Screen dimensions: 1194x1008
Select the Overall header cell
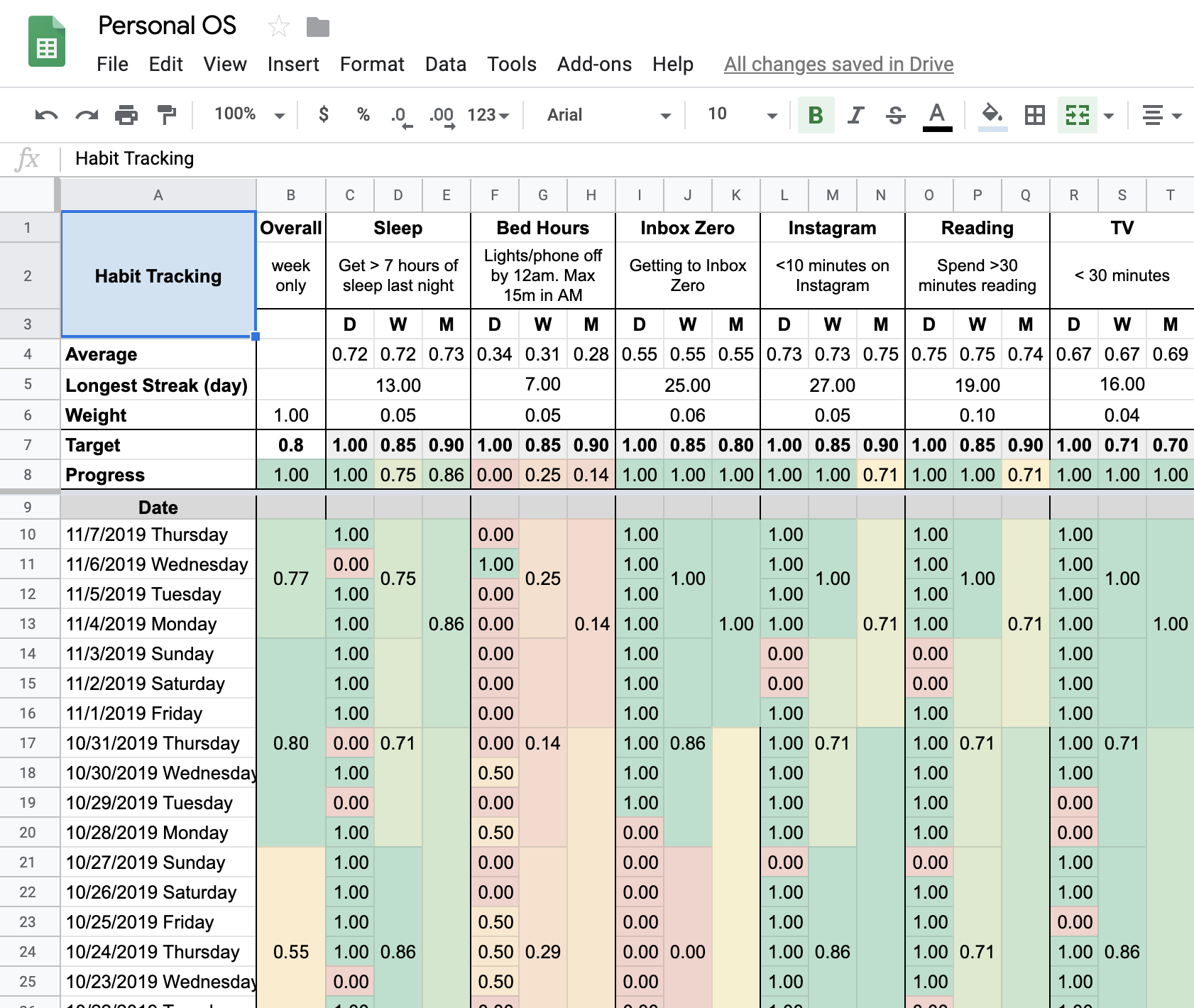click(x=291, y=228)
